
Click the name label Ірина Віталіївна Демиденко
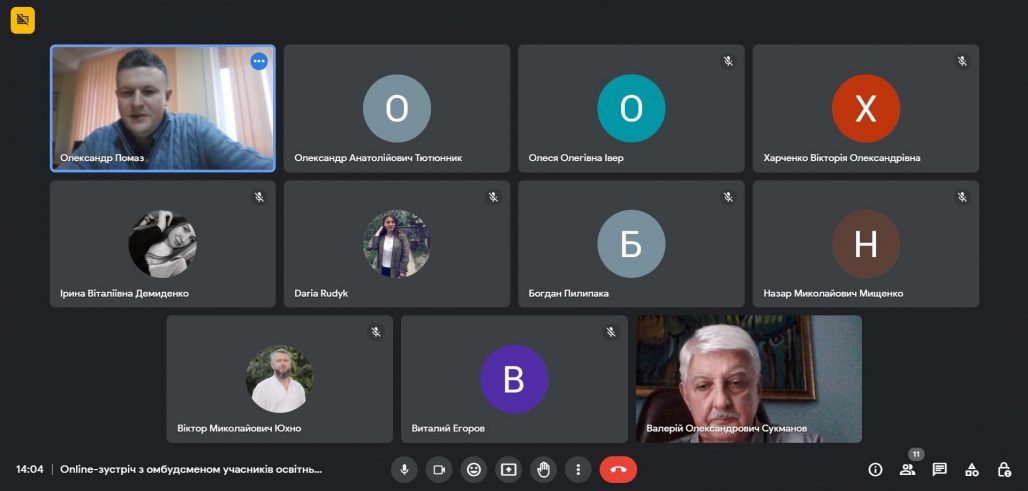[x=125, y=294]
